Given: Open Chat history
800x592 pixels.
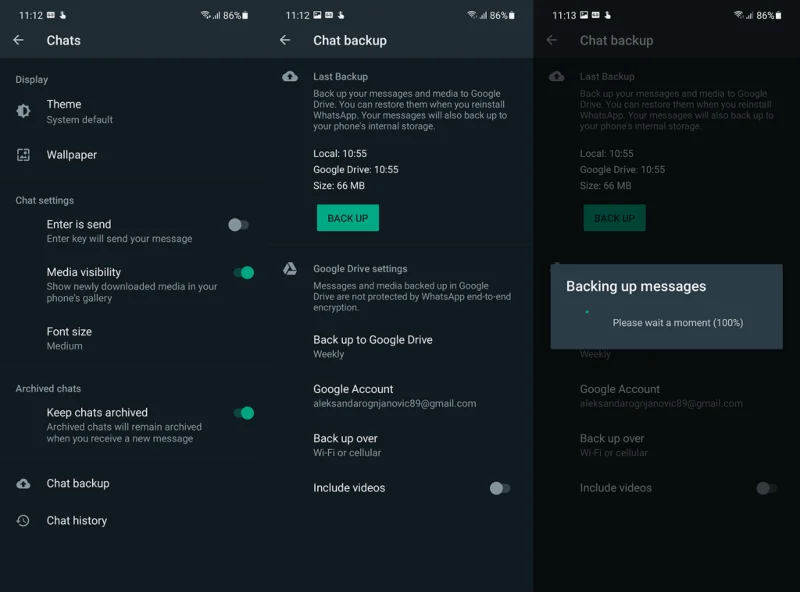Looking at the screenshot, I should (x=133, y=521).
